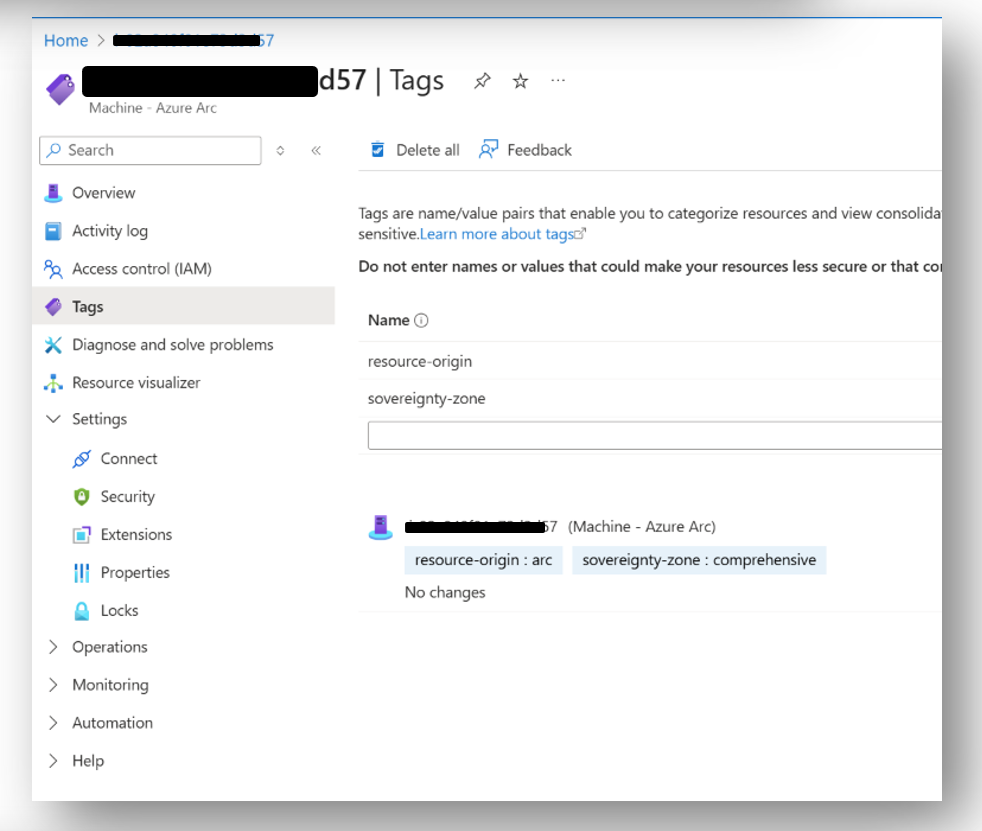The image size is (982, 831).
Task: Click the Activity log icon
Action: tap(53, 231)
